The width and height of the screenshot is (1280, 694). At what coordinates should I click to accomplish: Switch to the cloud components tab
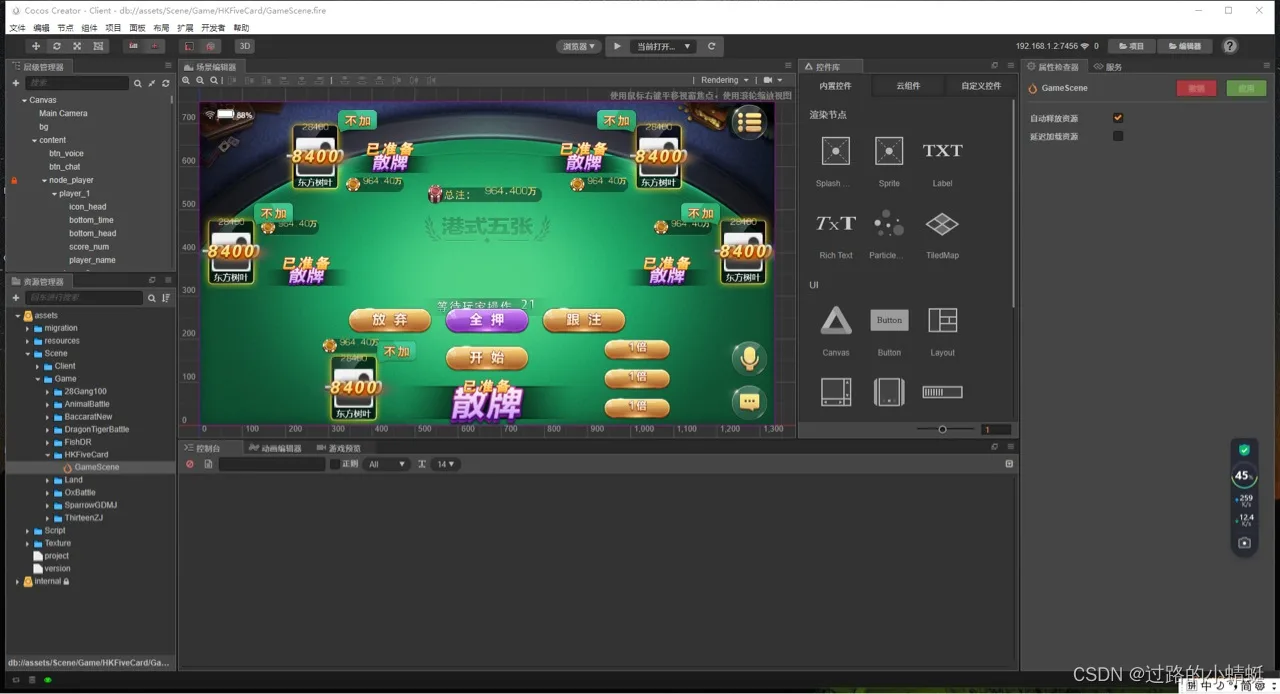click(908, 86)
